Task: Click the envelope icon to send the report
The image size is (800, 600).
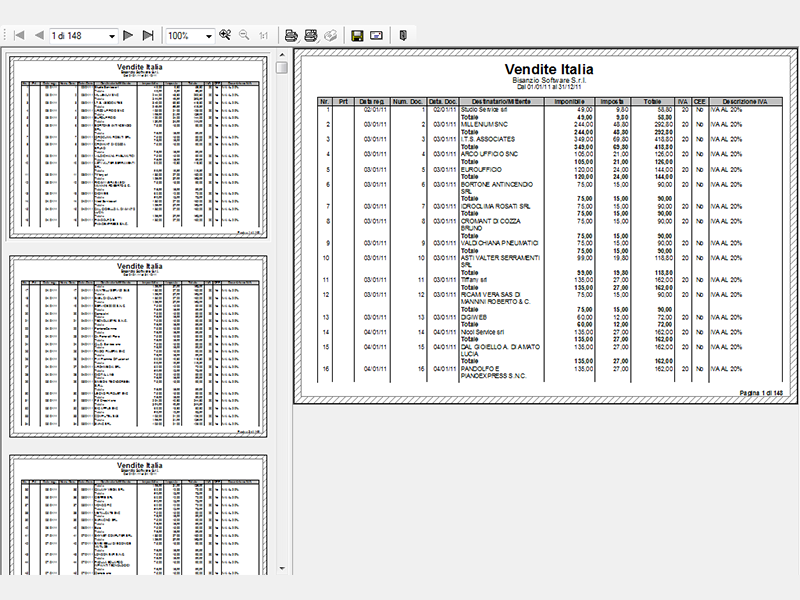Action: point(377,35)
